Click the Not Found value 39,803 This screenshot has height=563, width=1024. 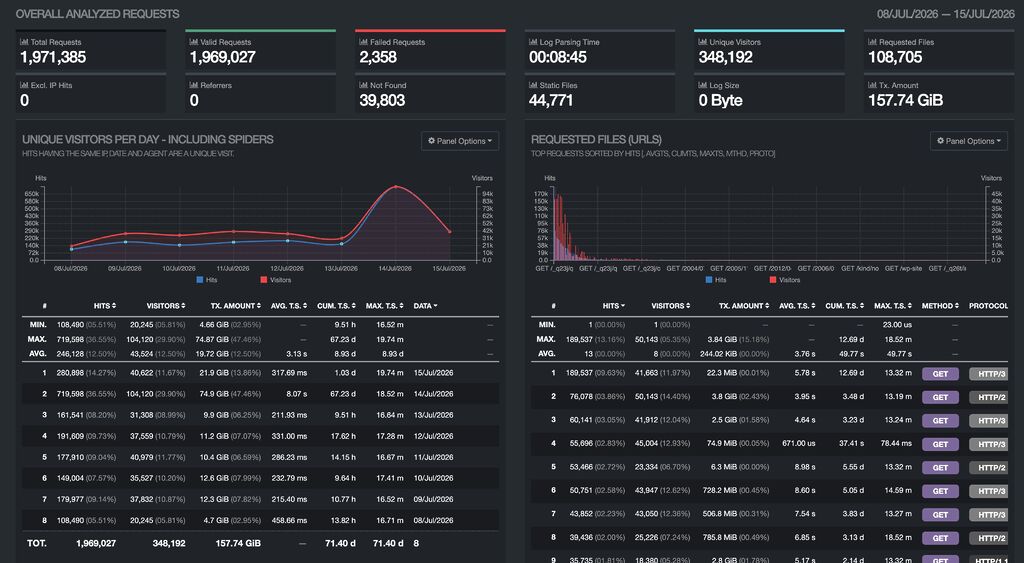[x=382, y=101]
